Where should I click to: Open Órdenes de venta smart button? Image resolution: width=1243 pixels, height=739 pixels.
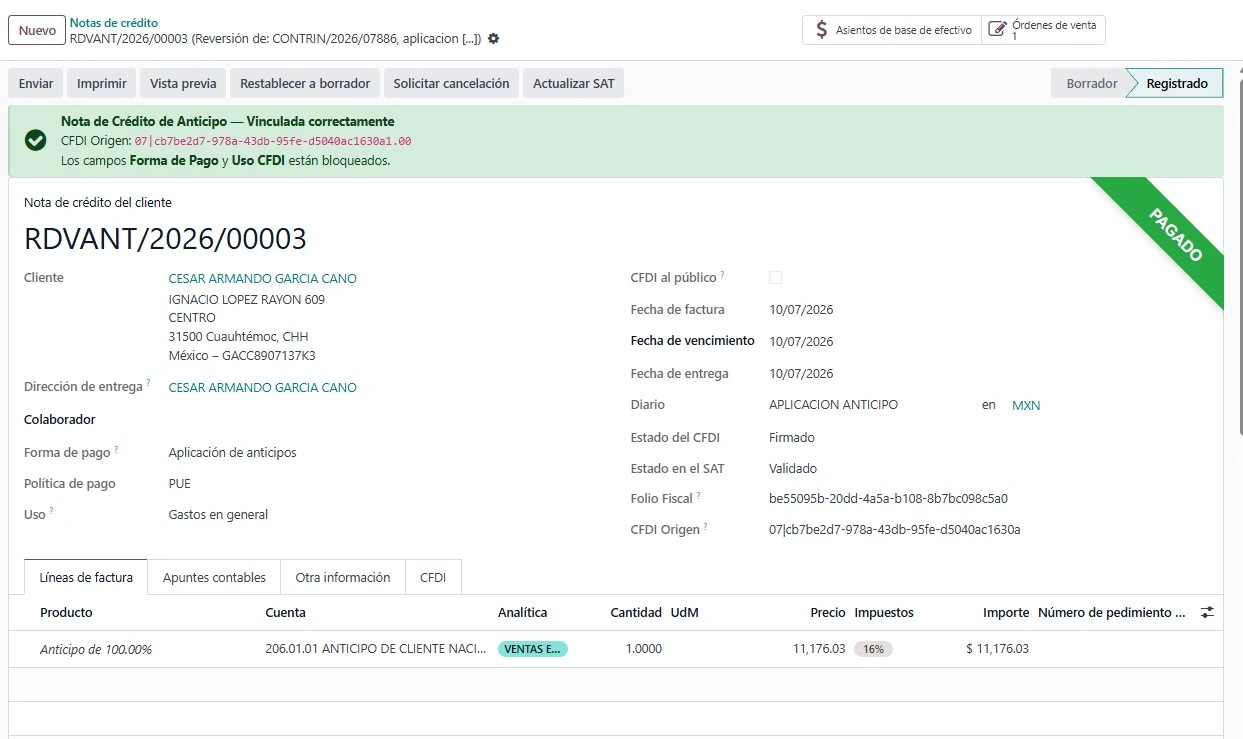[x=1043, y=30]
